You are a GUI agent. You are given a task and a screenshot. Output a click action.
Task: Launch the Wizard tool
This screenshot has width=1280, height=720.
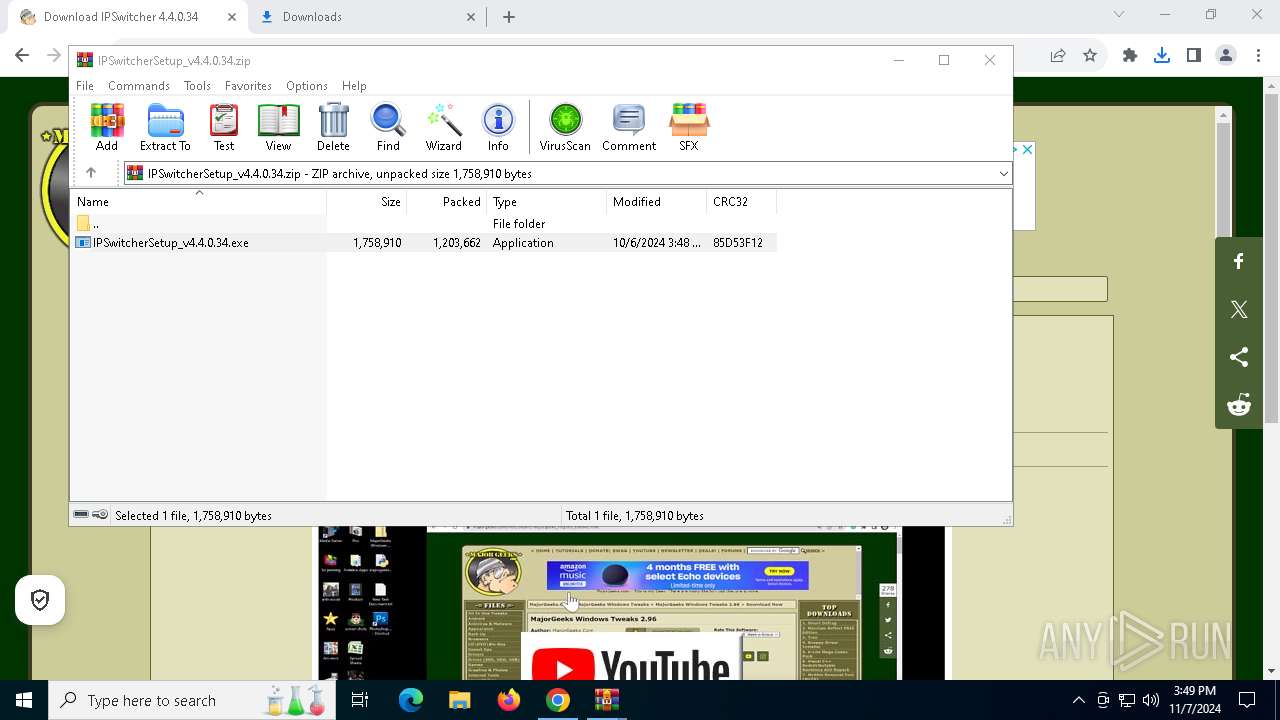pos(443,127)
